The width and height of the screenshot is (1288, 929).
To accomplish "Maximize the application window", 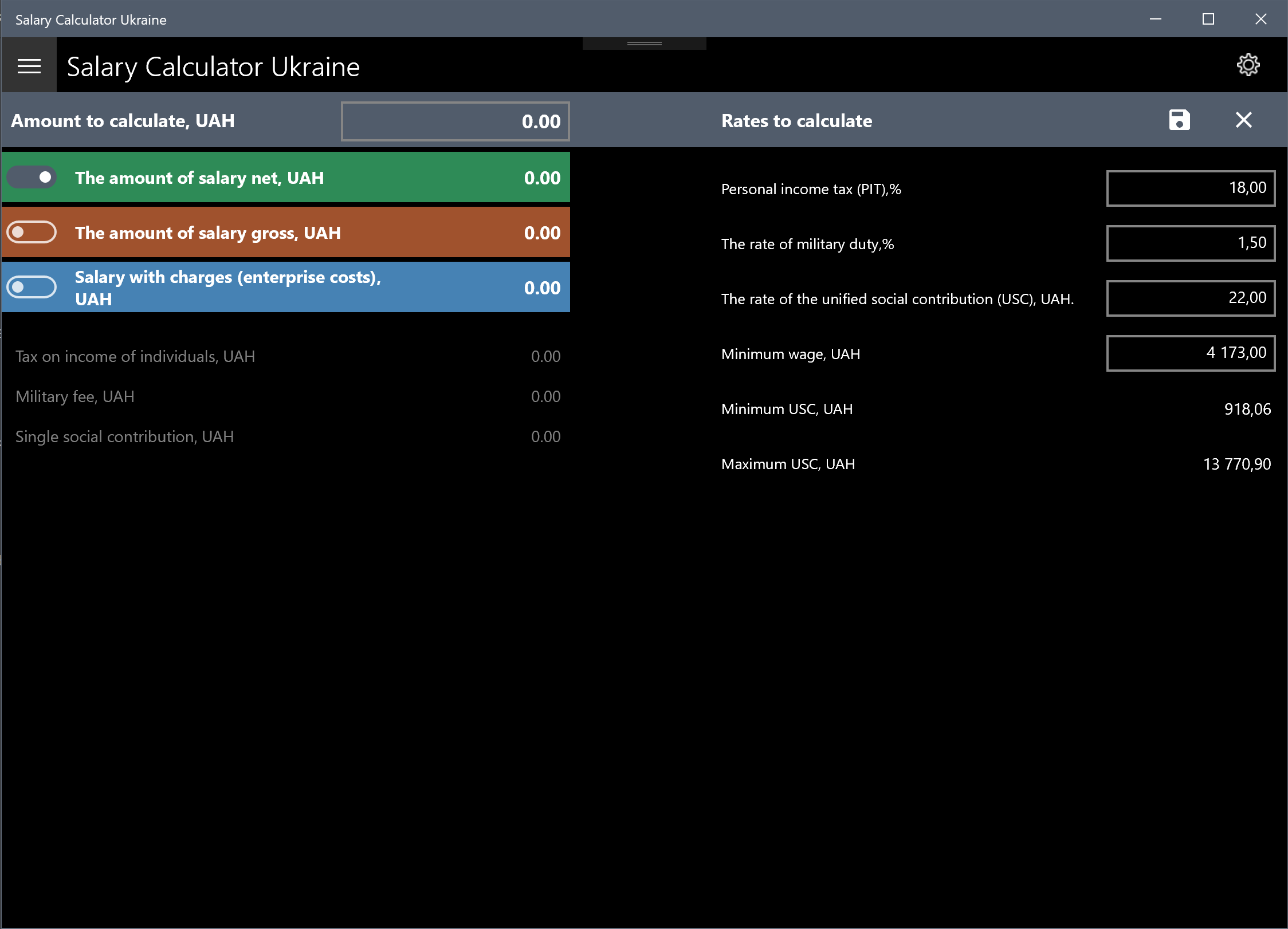I will point(1208,19).
